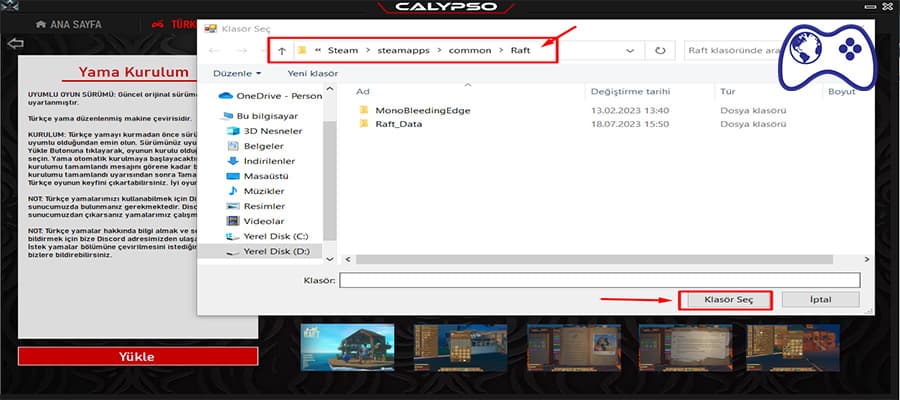Open the first Raft screenshot thumbnail
The width and height of the screenshot is (900, 400).
tap(347, 347)
